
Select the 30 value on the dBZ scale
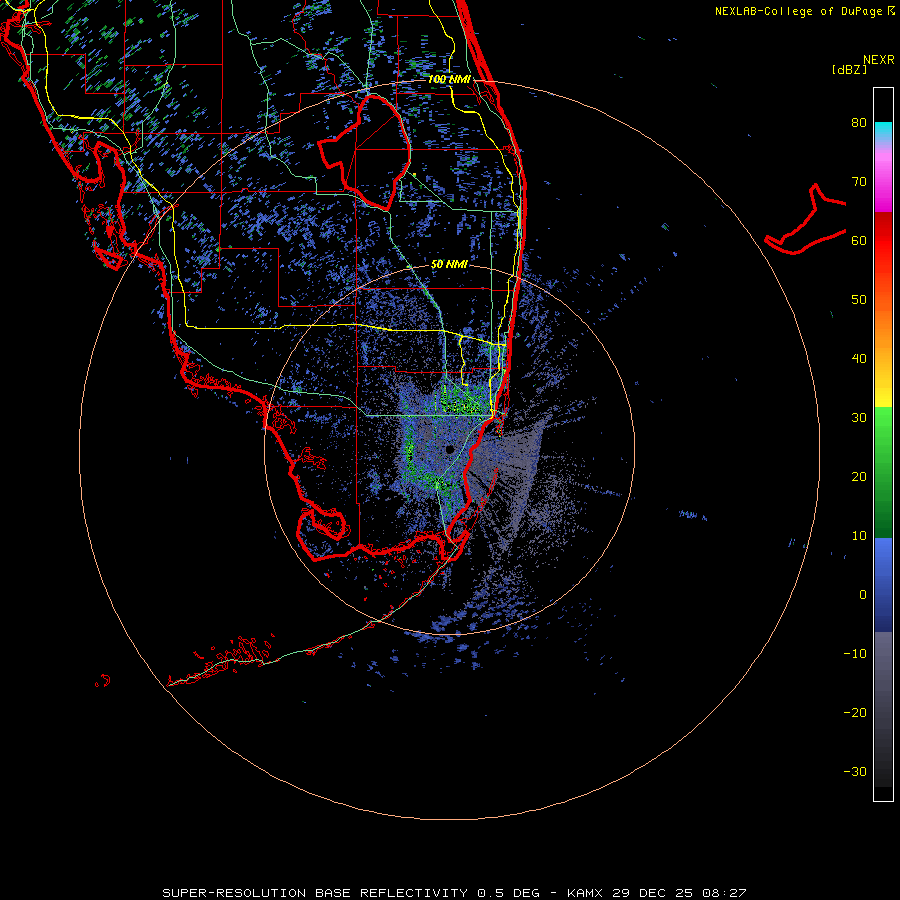[859, 417]
